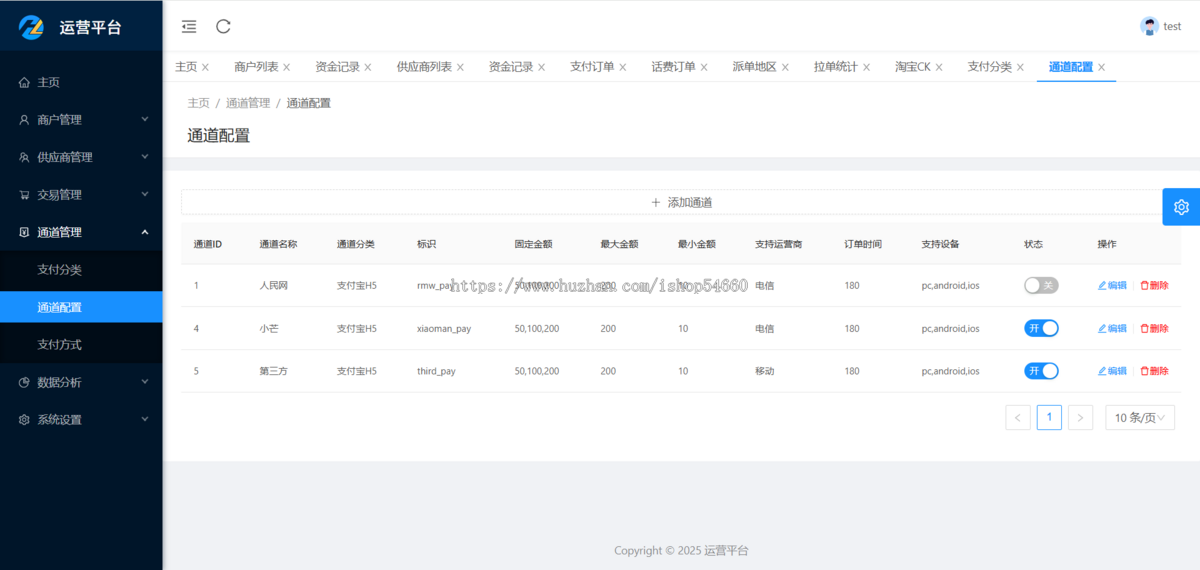This screenshot has height=570, width=1200.
Task: Close the 话费订单 tab
Action: pos(704,67)
